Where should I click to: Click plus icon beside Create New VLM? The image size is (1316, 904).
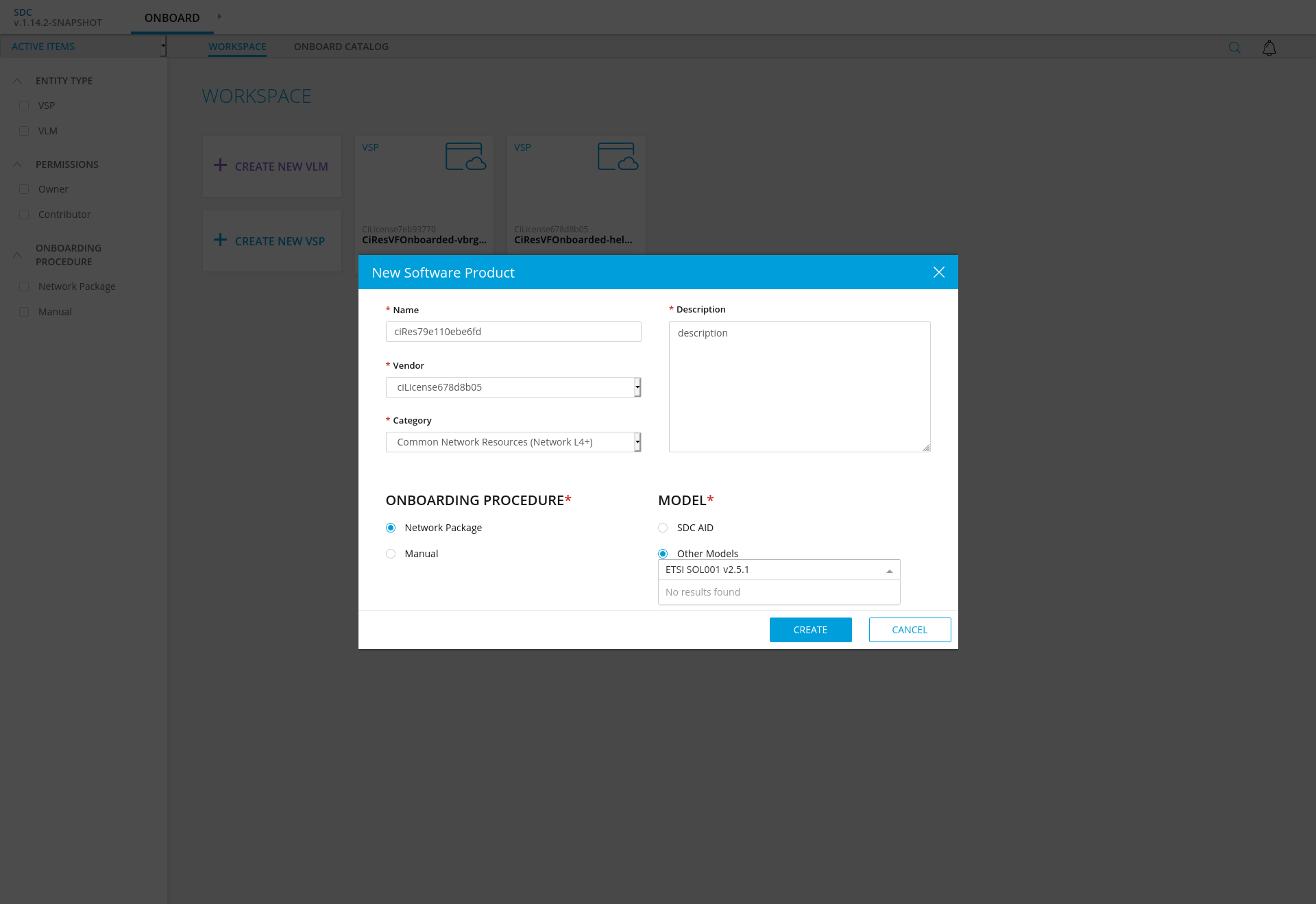pyautogui.click(x=220, y=165)
